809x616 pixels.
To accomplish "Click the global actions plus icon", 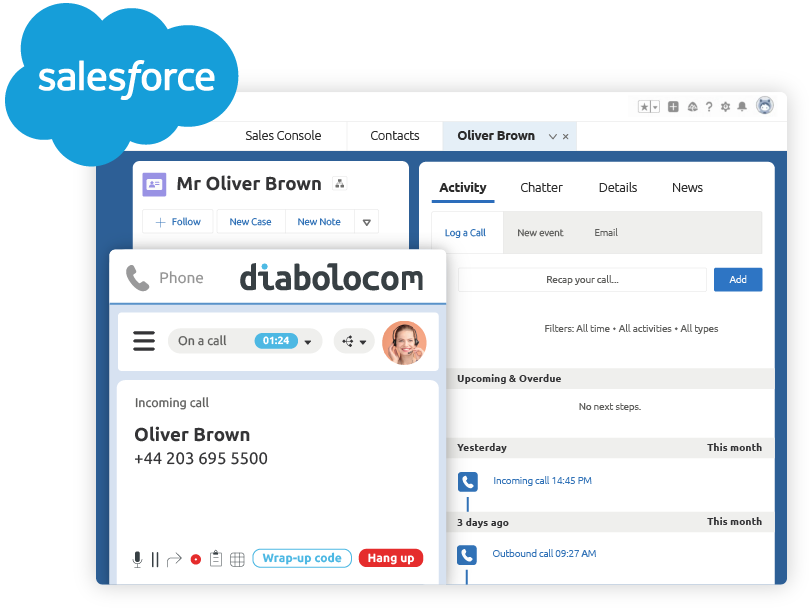I will pyautogui.click(x=673, y=107).
